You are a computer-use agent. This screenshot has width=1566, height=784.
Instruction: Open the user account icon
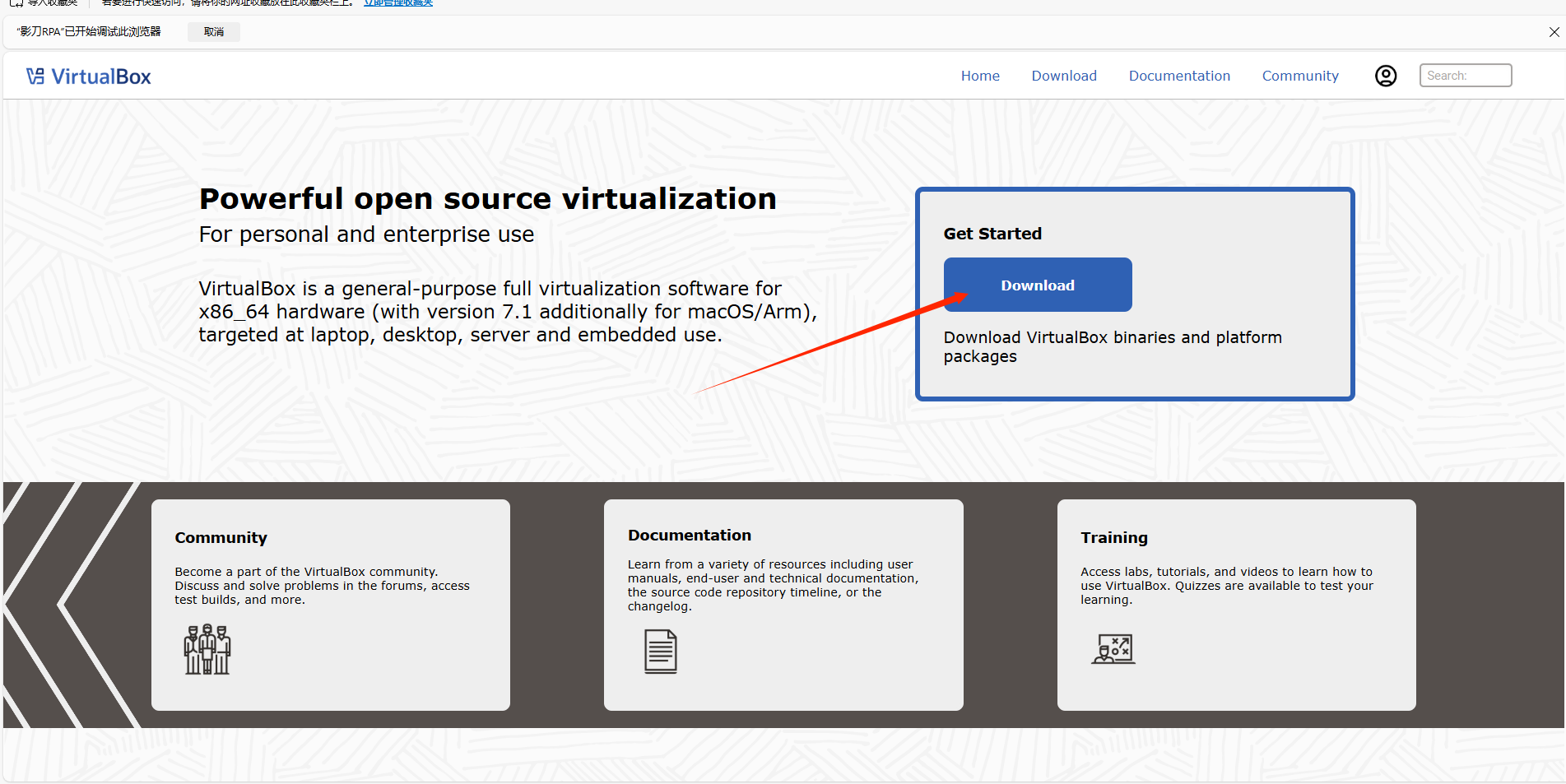tap(1386, 75)
